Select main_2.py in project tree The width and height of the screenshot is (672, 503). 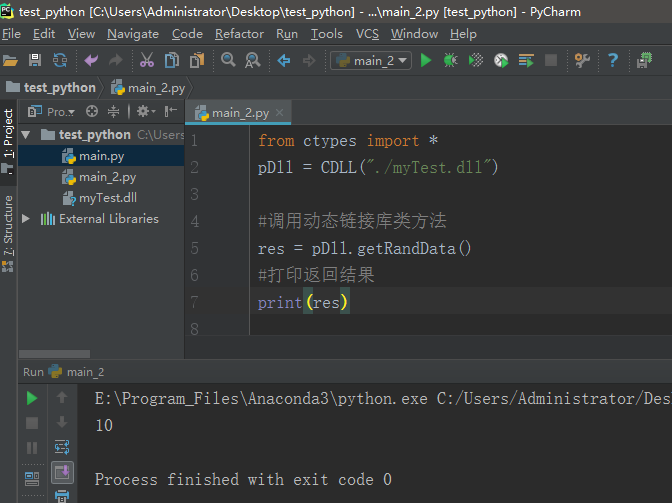pyautogui.click(x=101, y=177)
